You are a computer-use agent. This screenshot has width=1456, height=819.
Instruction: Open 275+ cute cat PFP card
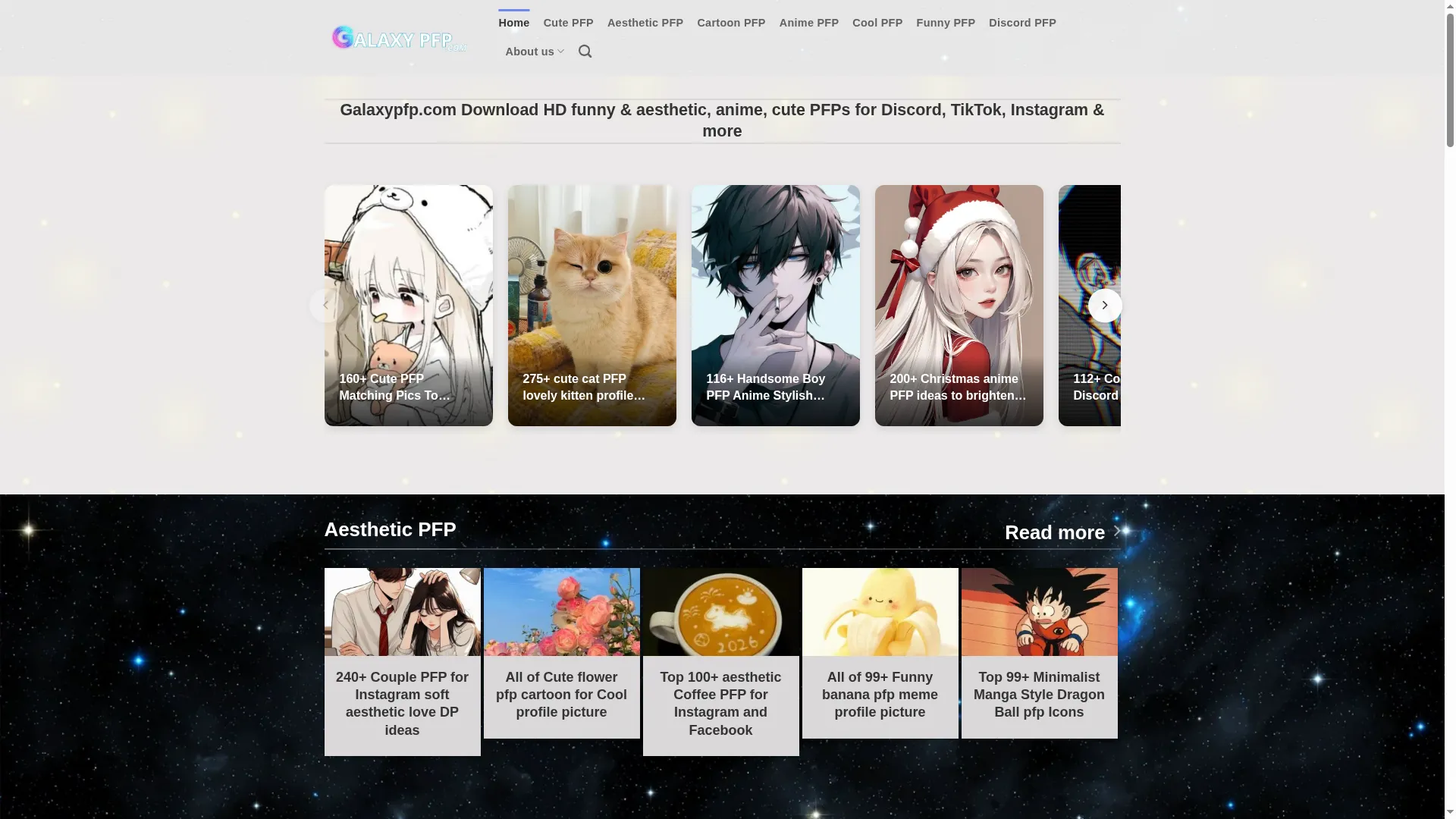click(591, 306)
